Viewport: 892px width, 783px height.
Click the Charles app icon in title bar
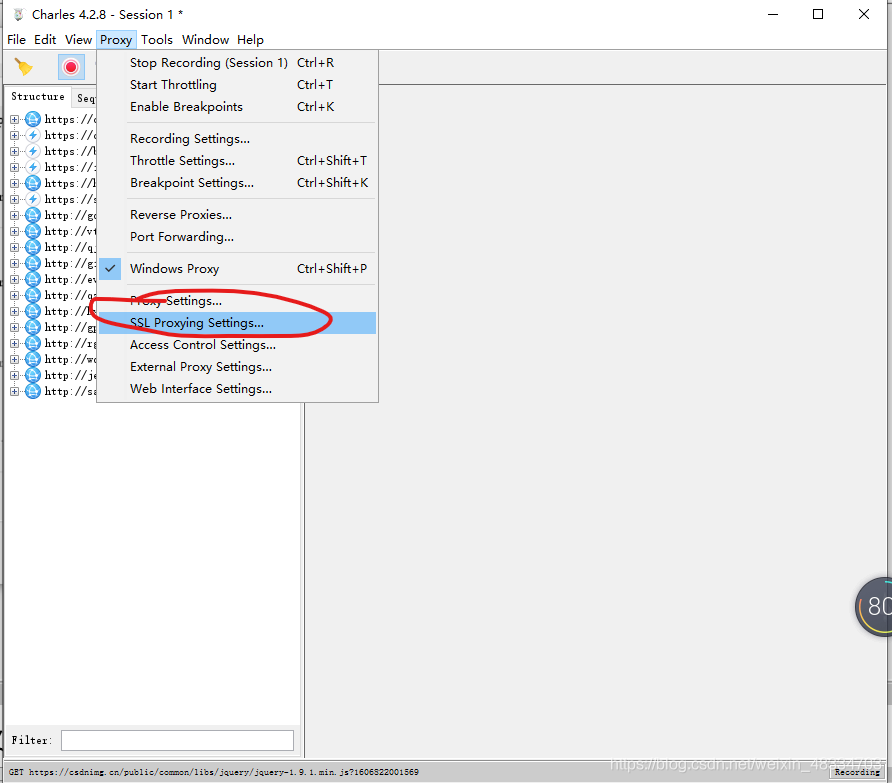click(18, 15)
